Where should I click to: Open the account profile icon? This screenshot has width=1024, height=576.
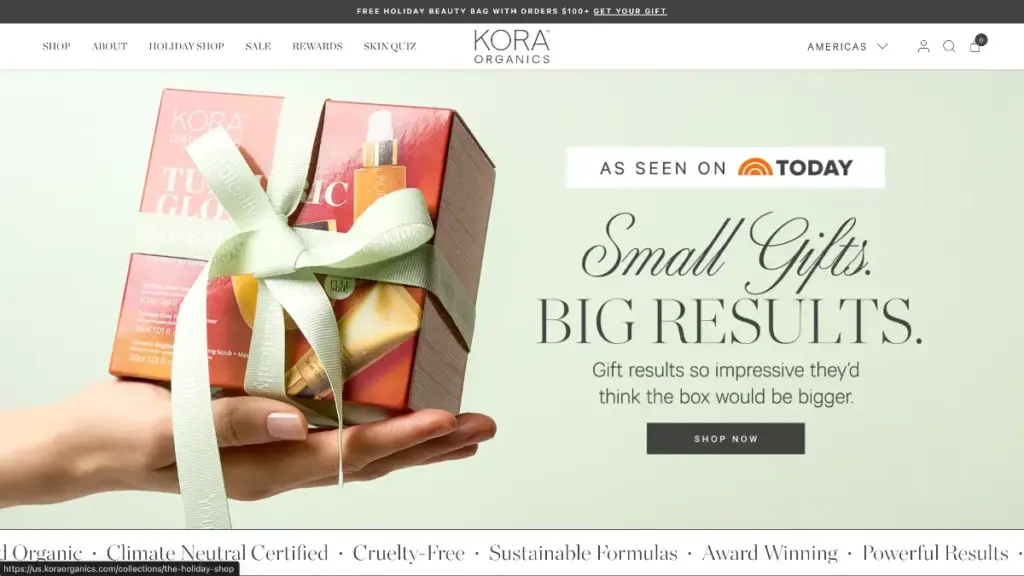click(x=923, y=46)
